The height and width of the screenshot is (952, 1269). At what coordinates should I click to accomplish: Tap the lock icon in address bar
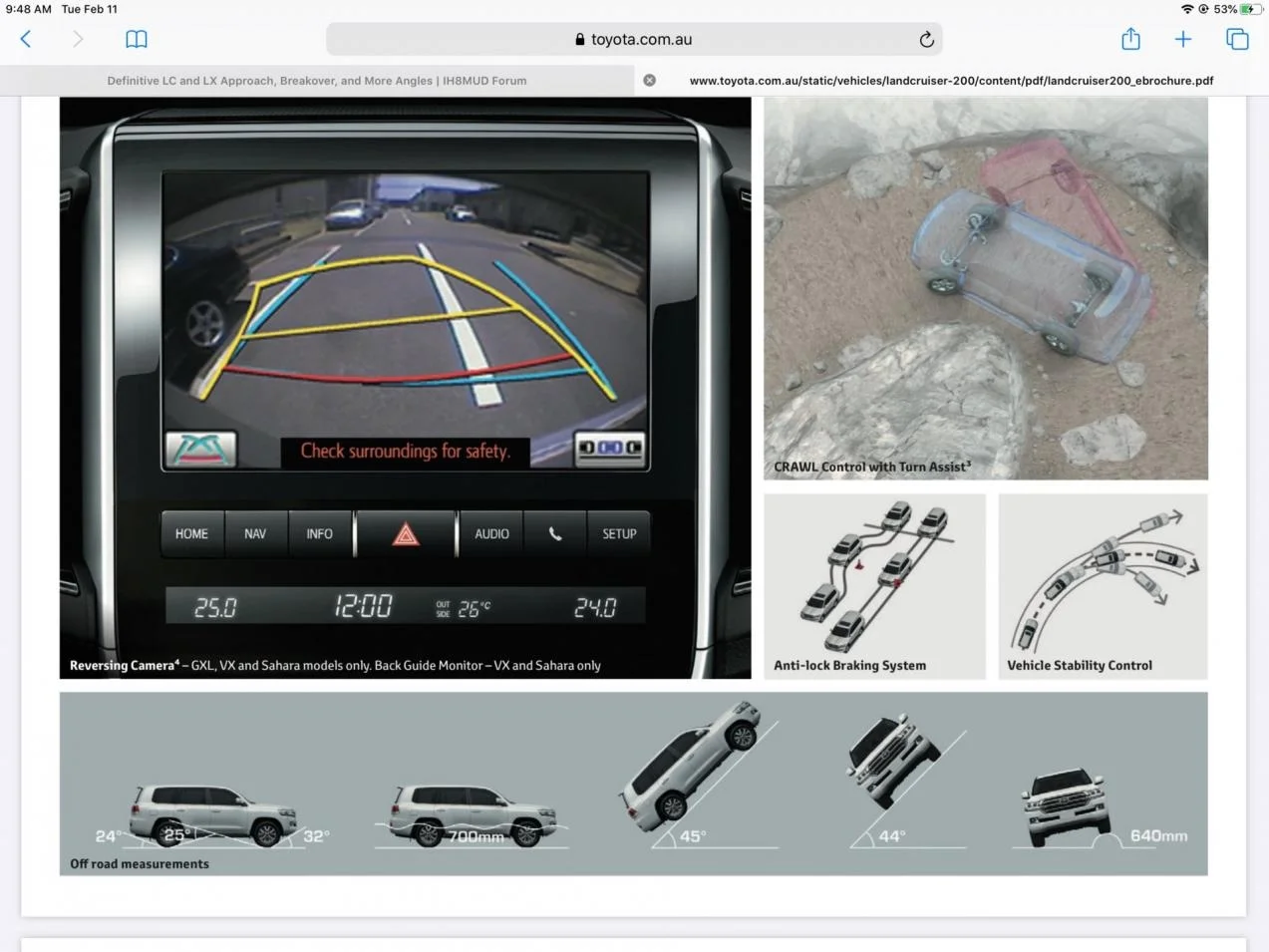tap(580, 39)
